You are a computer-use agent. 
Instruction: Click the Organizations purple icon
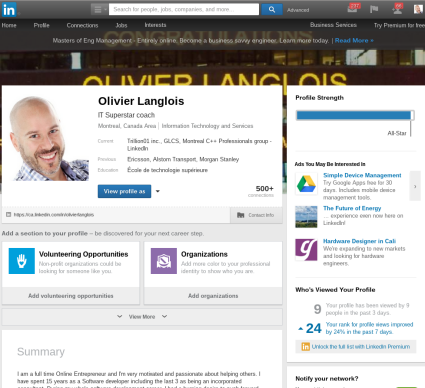coord(164,261)
